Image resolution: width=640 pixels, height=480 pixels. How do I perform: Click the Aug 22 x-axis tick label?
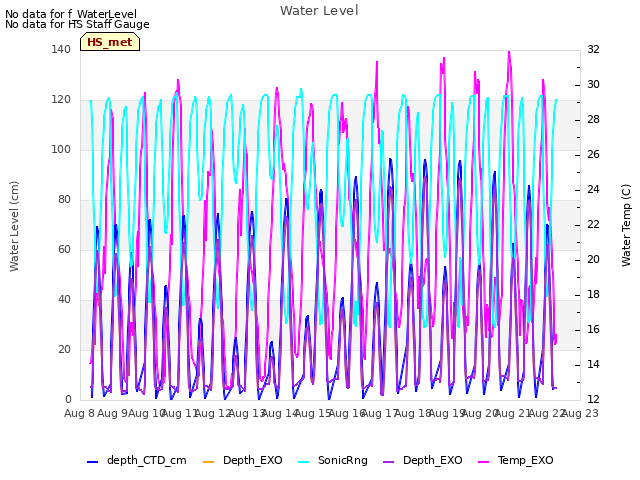tap(547, 413)
